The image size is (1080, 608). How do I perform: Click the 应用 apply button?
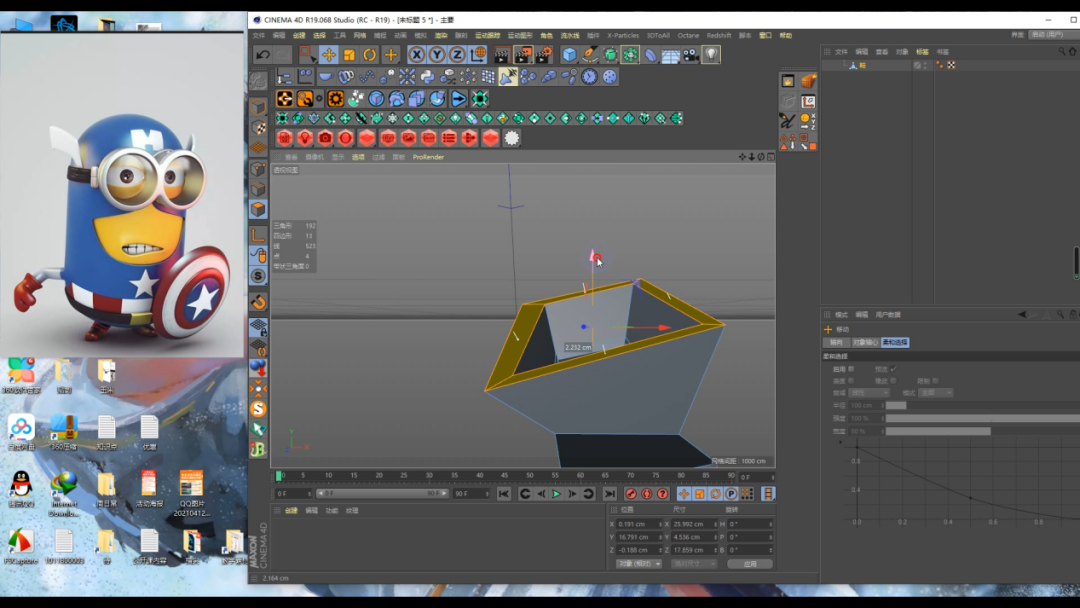[750, 564]
